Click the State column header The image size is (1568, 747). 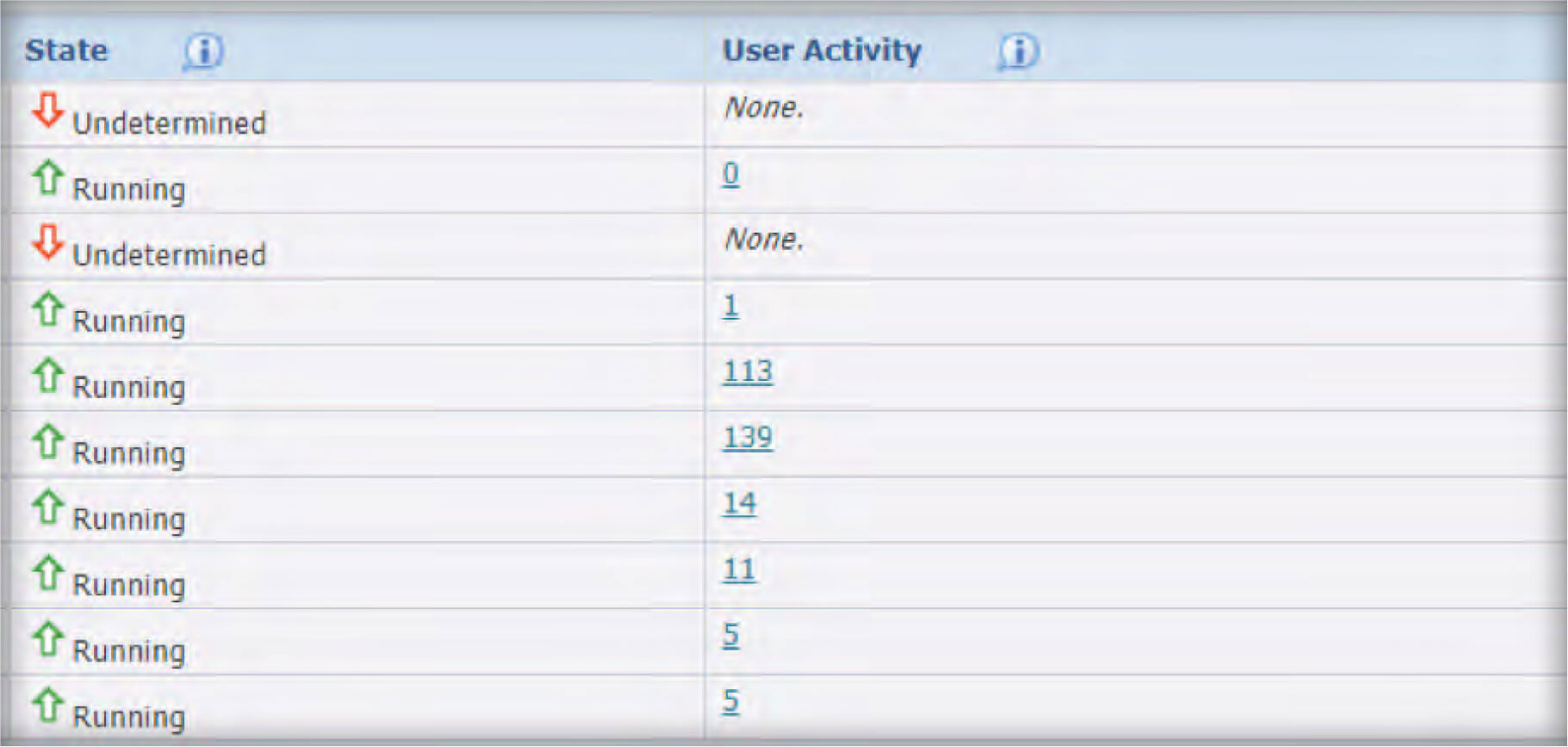(66, 51)
